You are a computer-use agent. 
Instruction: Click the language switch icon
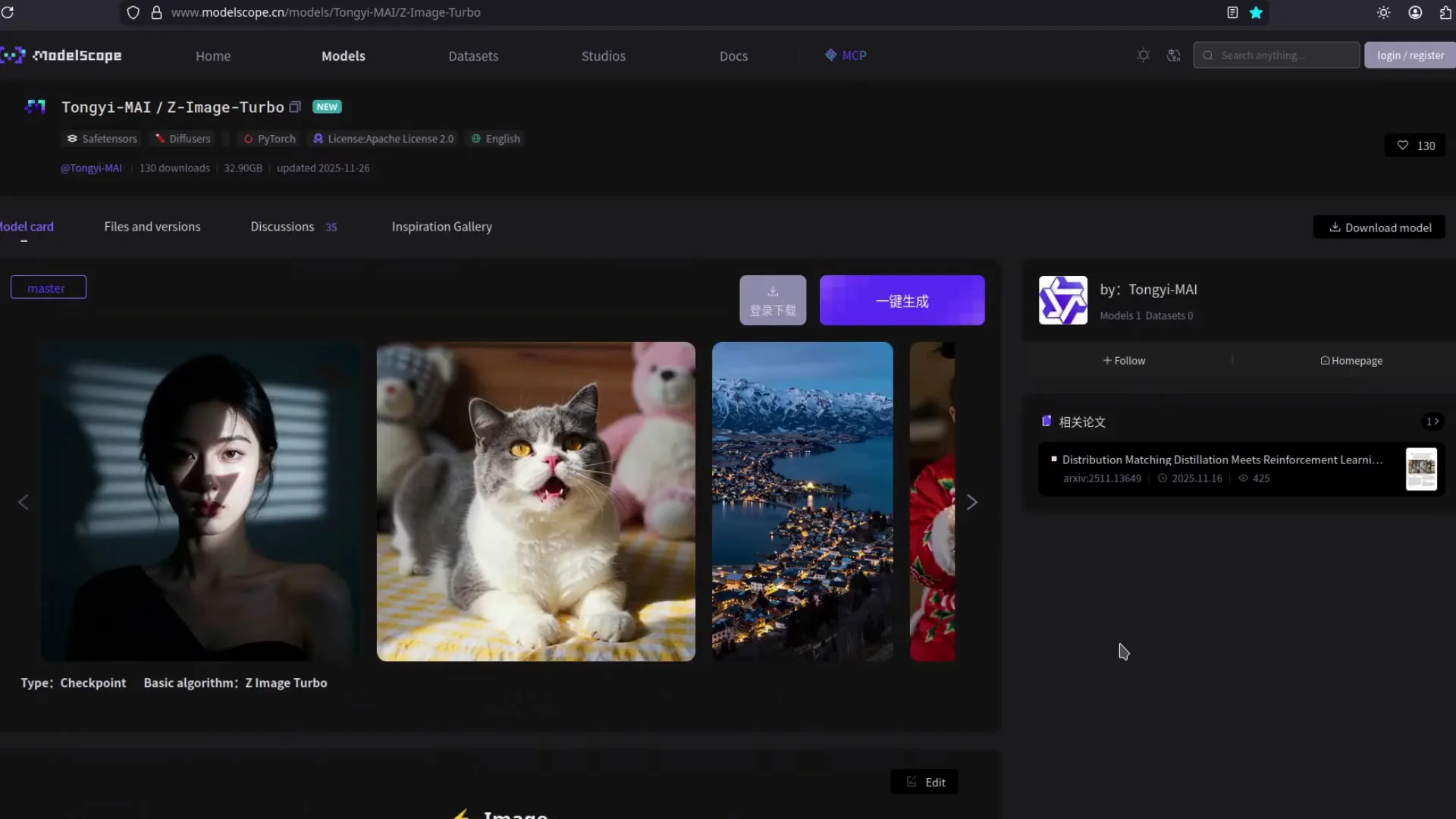pos(1173,55)
